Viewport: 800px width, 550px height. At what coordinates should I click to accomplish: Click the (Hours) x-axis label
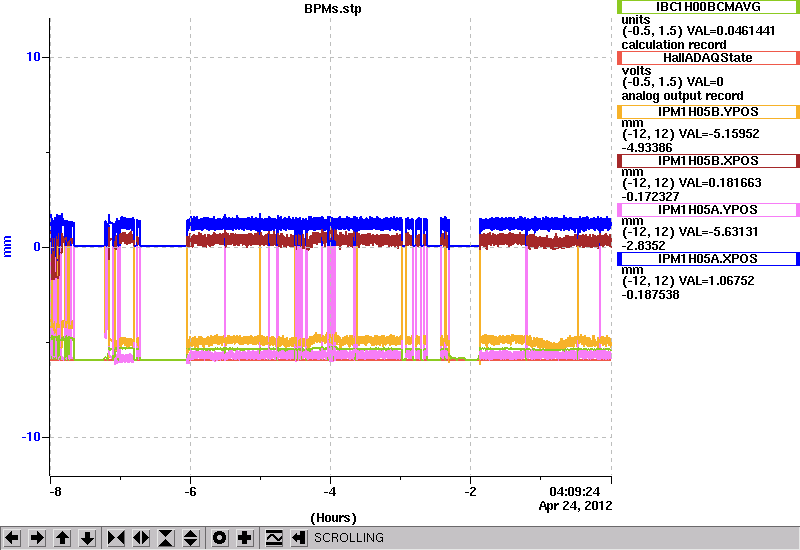pyautogui.click(x=333, y=518)
